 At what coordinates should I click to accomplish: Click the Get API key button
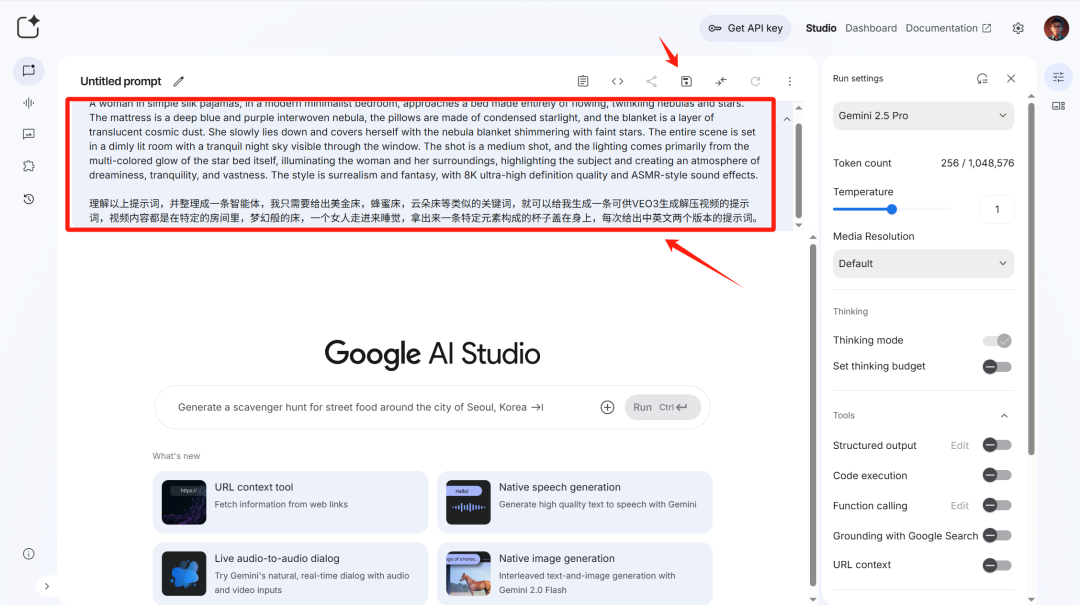[745, 28]
